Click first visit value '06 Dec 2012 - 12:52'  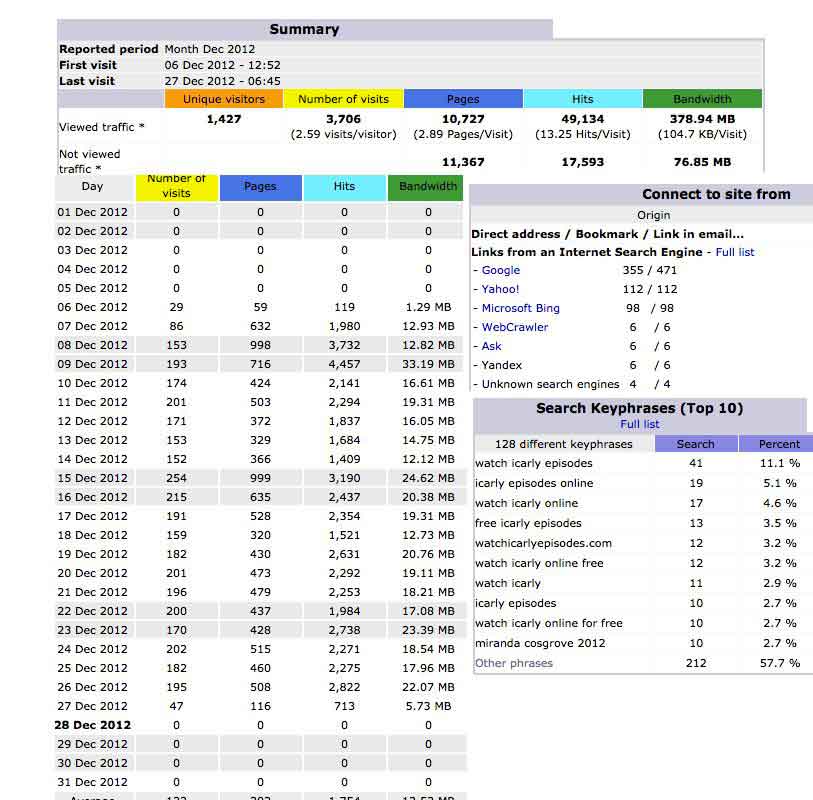tap(222, 65)
